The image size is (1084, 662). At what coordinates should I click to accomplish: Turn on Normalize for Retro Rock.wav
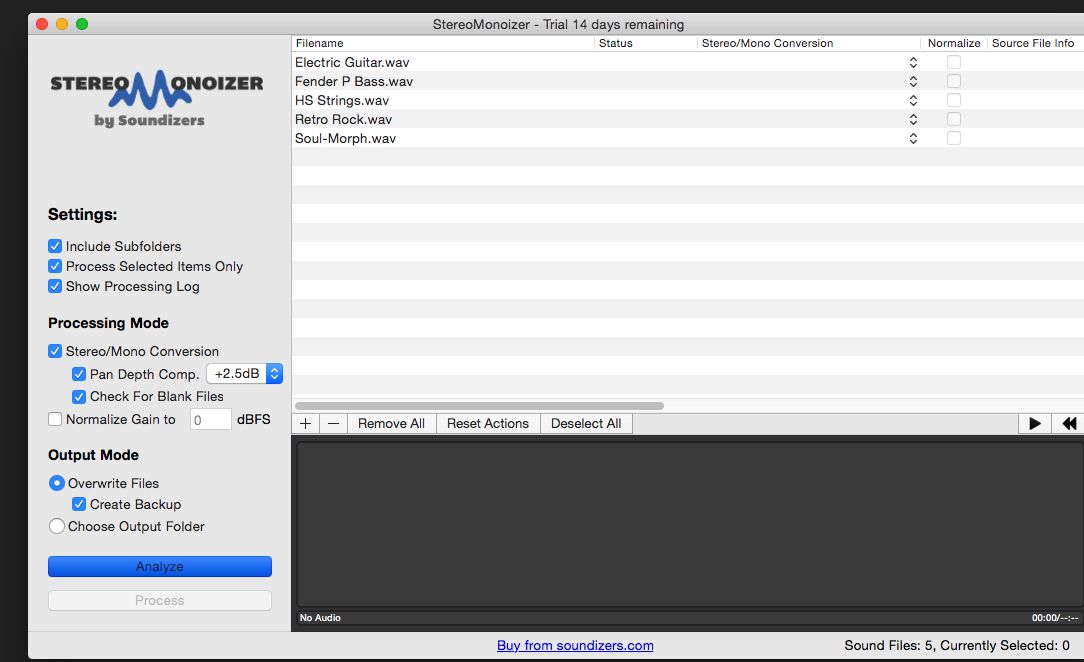pyautogui.click(x=953, y=119)
